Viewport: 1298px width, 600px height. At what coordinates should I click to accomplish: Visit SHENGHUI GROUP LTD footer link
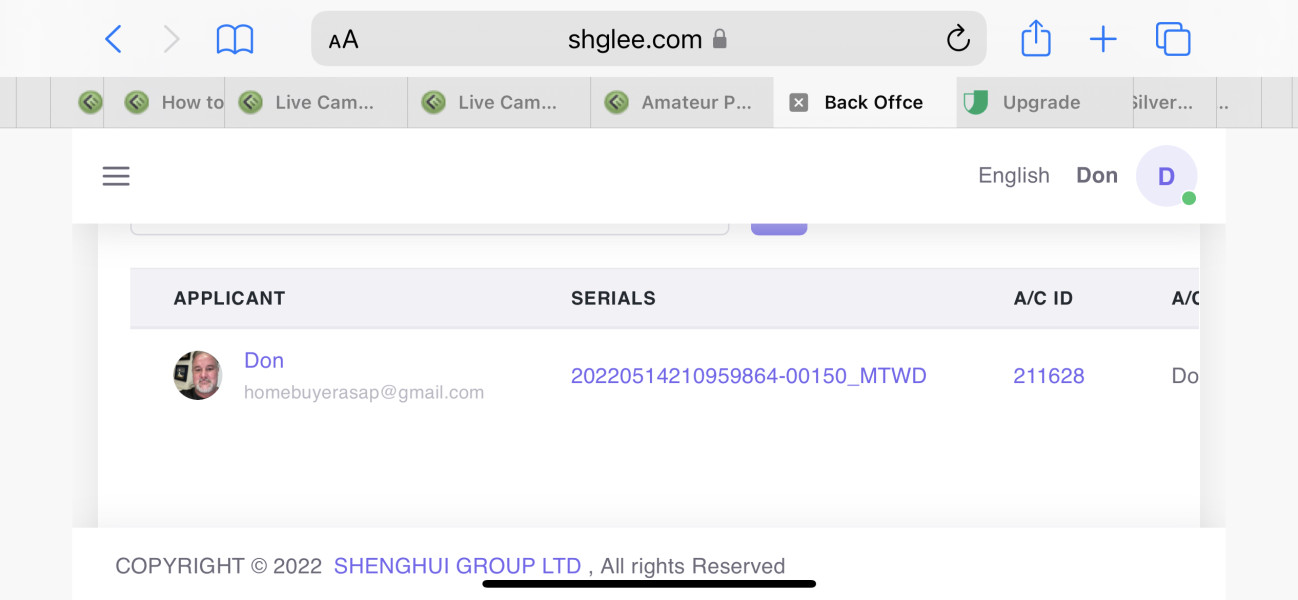[457, 566]
